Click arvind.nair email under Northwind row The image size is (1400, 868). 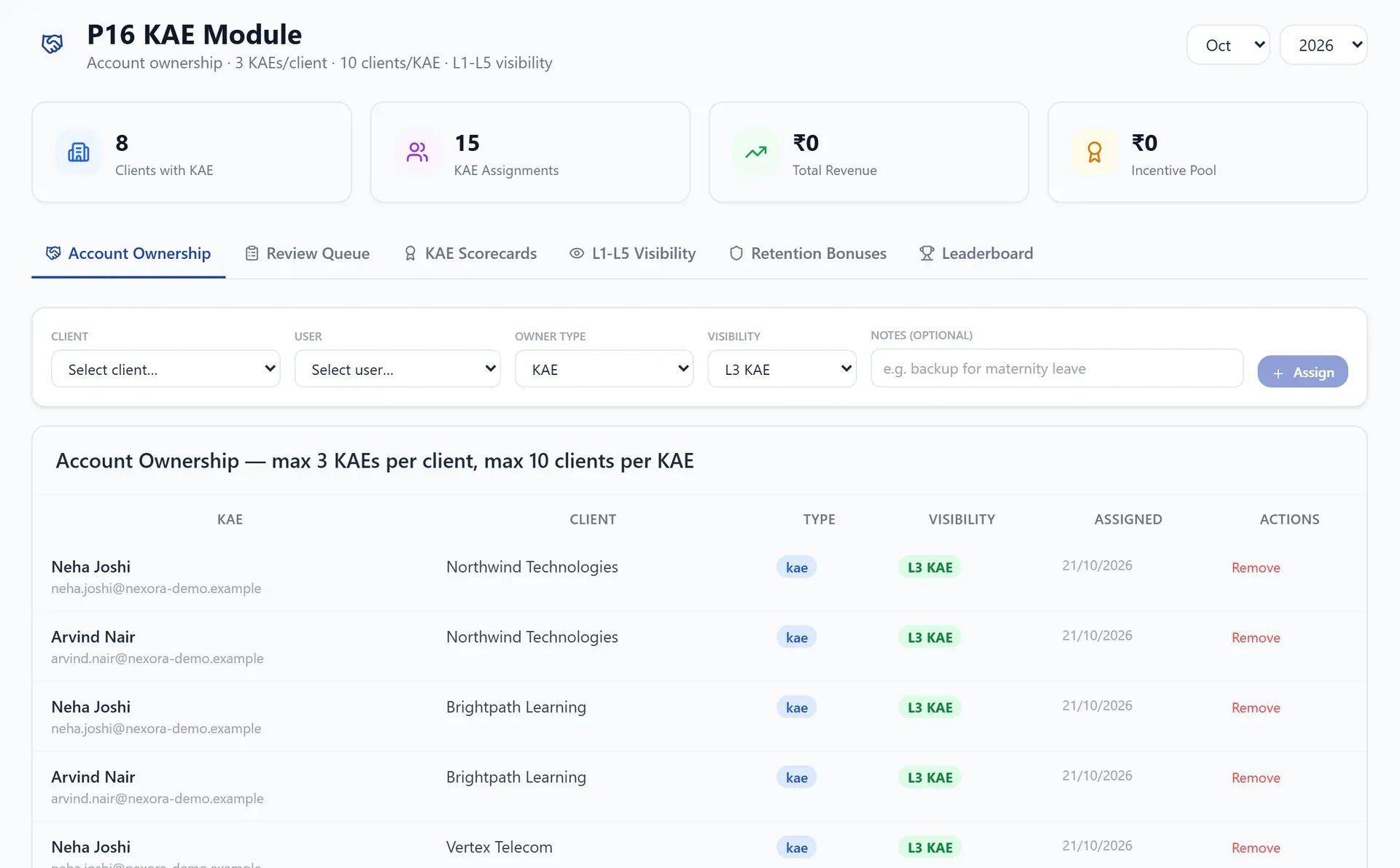pos(157,658)
